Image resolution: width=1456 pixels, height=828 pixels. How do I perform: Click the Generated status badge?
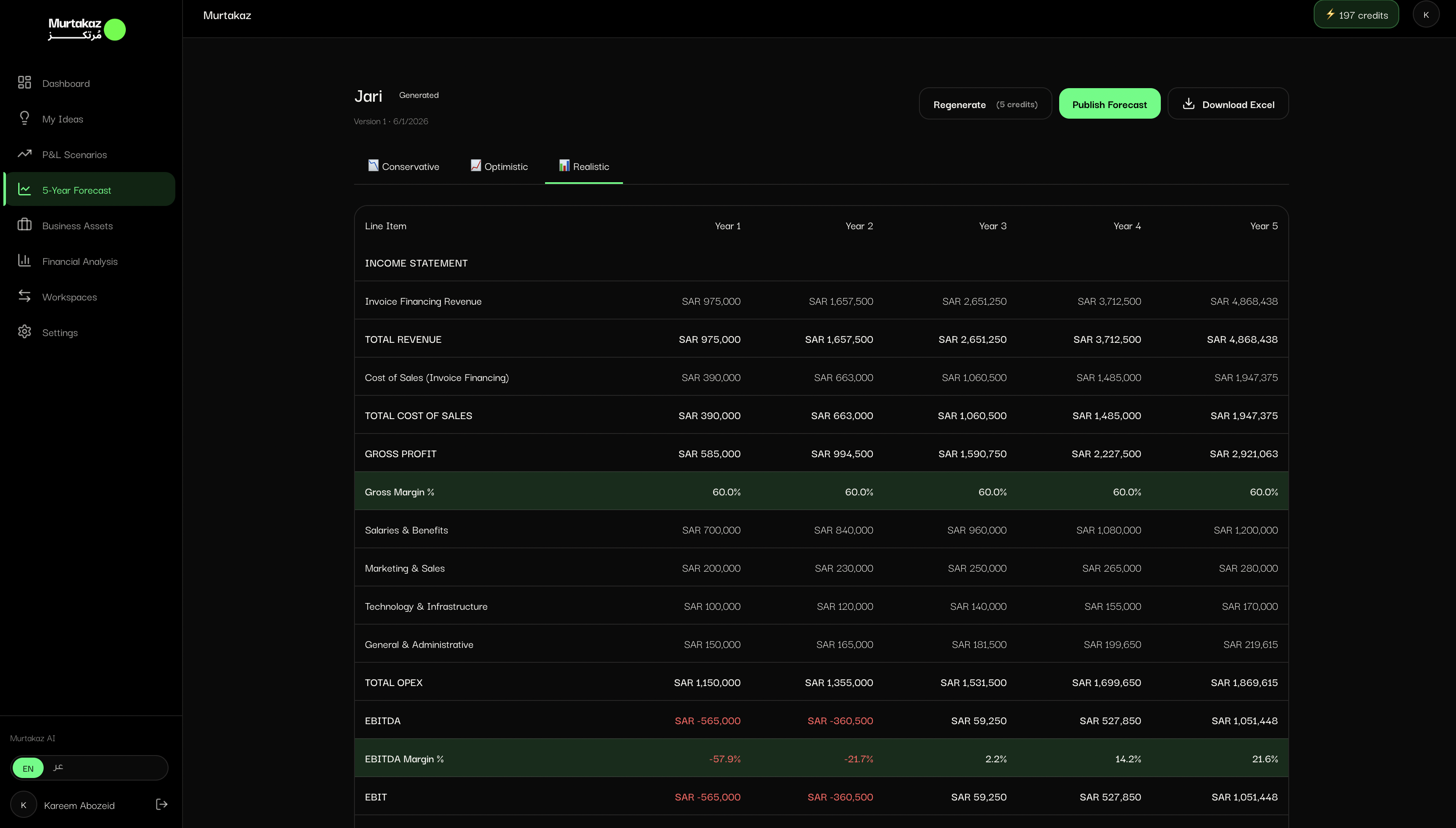(419, 95)
